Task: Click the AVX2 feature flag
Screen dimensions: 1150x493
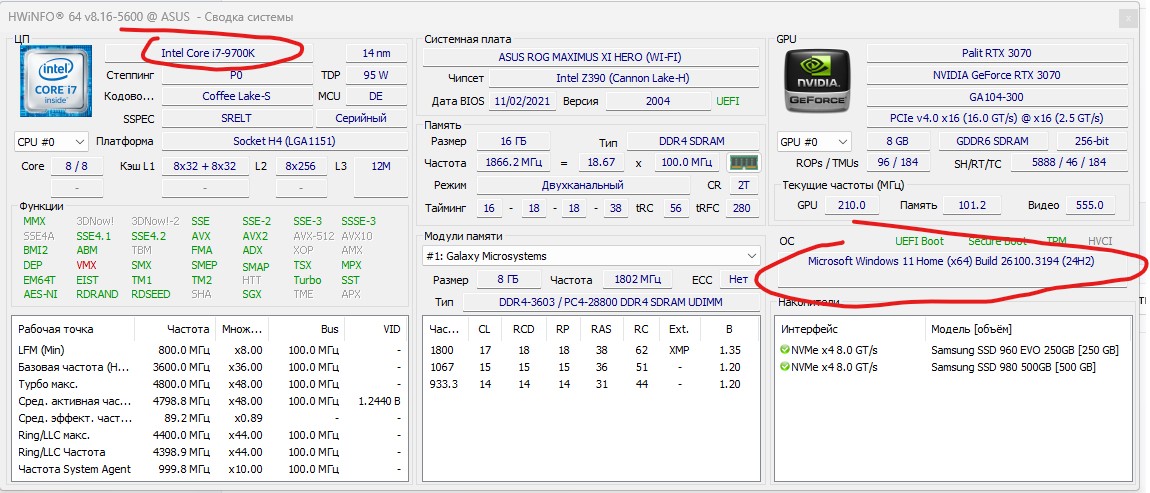Action: tap(254, 236)
